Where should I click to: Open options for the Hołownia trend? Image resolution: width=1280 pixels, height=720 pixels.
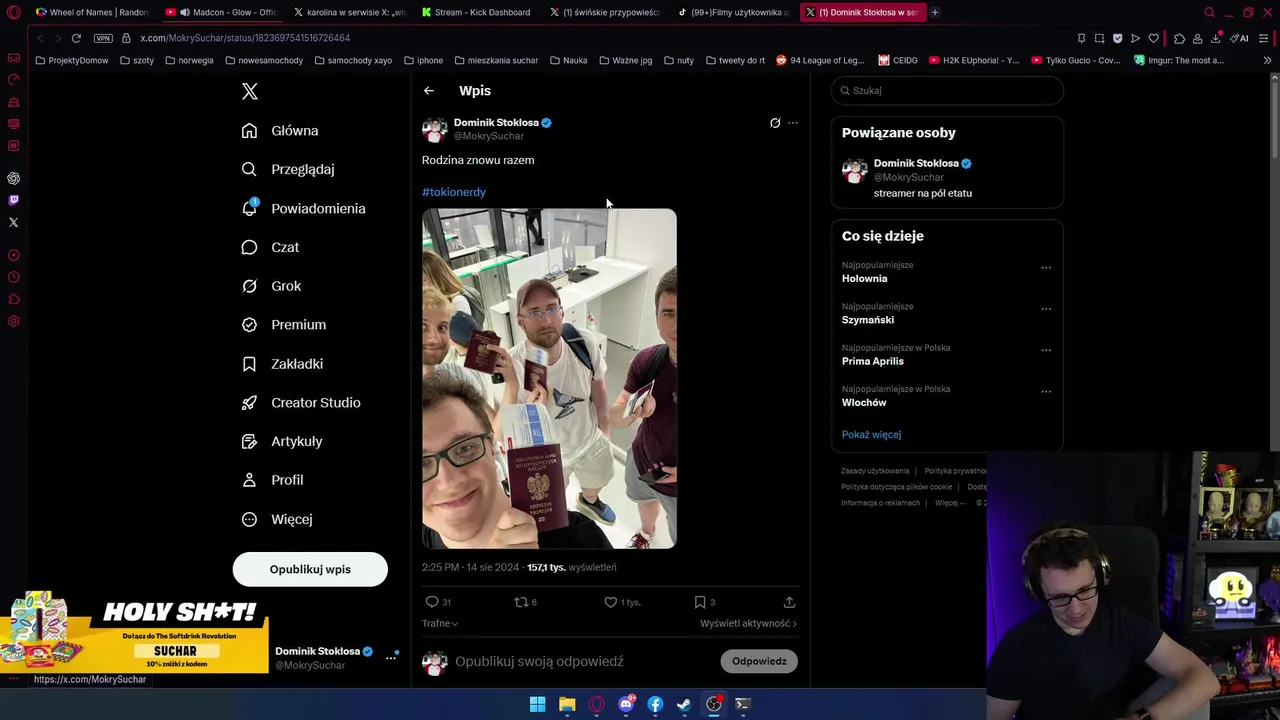(1046, 267)
